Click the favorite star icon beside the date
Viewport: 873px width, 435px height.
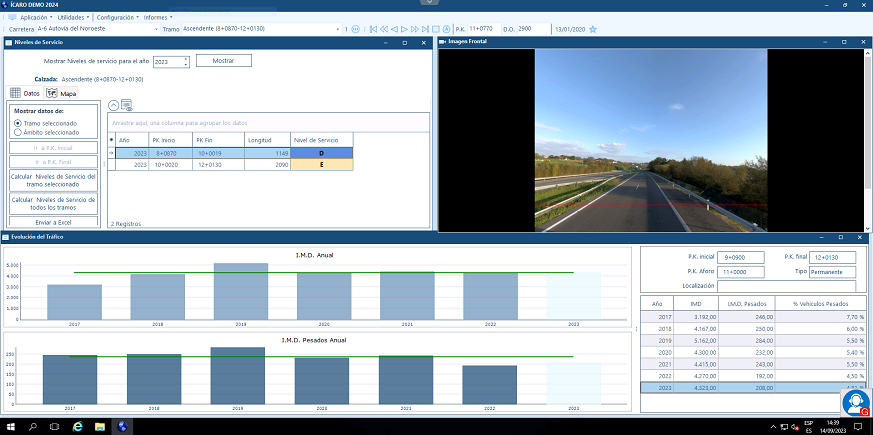(x=593, y=30)
